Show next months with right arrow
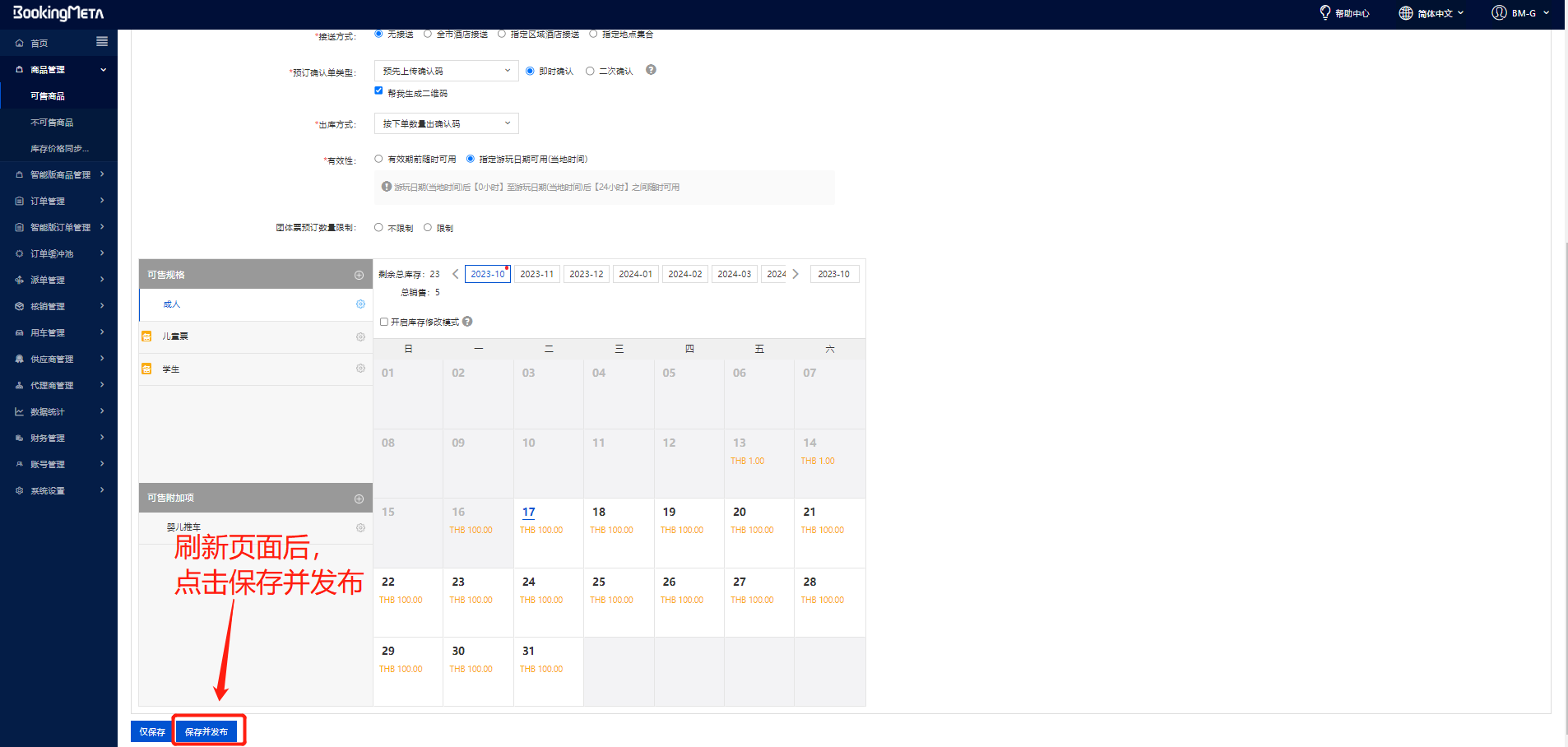Screen dimensions: 1568x747 tap(796, 274)
